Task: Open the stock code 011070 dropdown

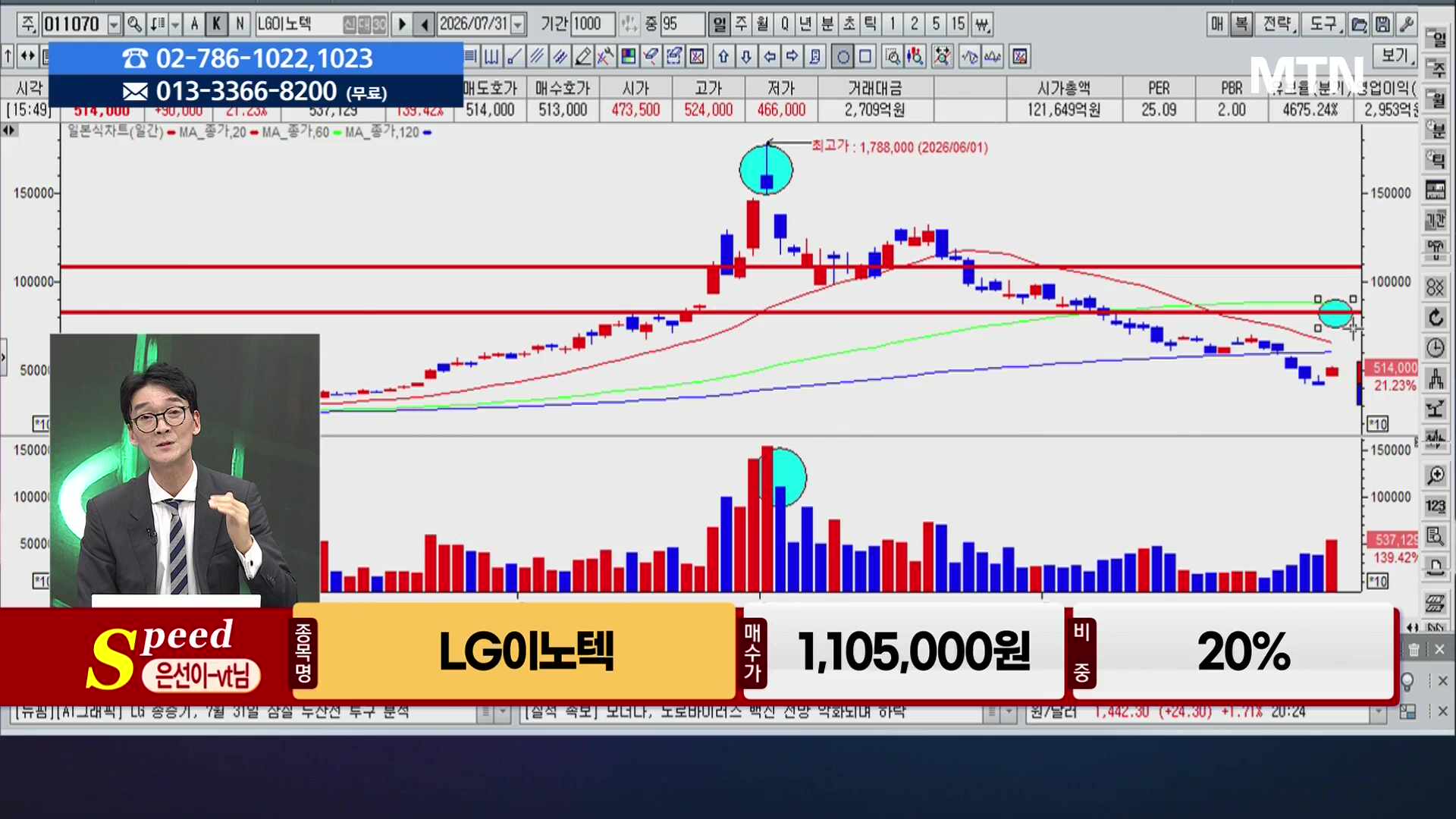Action: 114,25
